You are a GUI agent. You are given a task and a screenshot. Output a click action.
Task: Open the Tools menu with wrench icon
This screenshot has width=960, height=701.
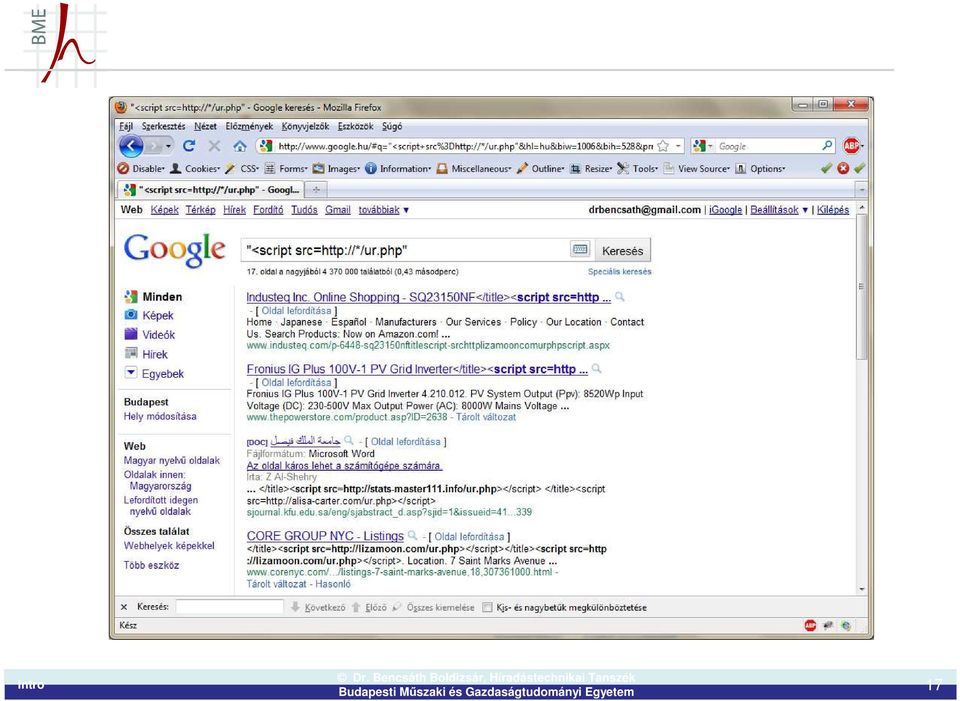pyautogui.click(x=638, y=168)
